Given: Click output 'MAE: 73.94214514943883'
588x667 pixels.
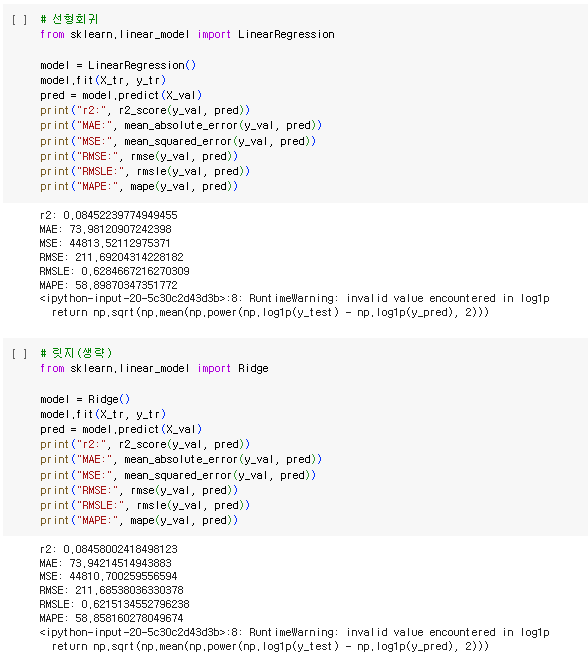Looking at the screenshot, I should coord(106,563).
